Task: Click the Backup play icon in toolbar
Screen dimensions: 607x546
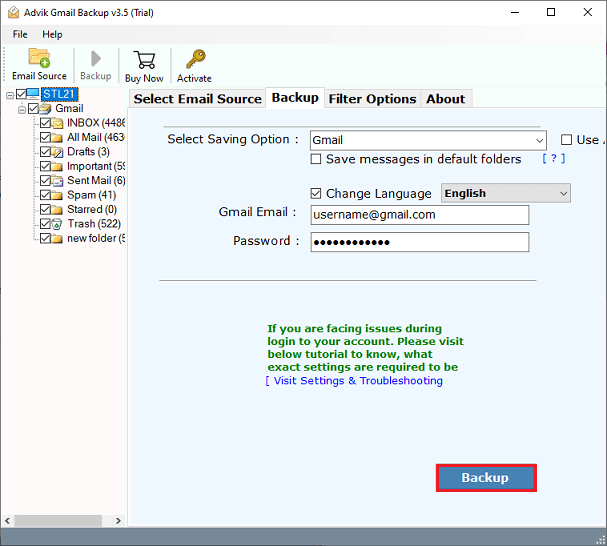Action: point(96,59)
